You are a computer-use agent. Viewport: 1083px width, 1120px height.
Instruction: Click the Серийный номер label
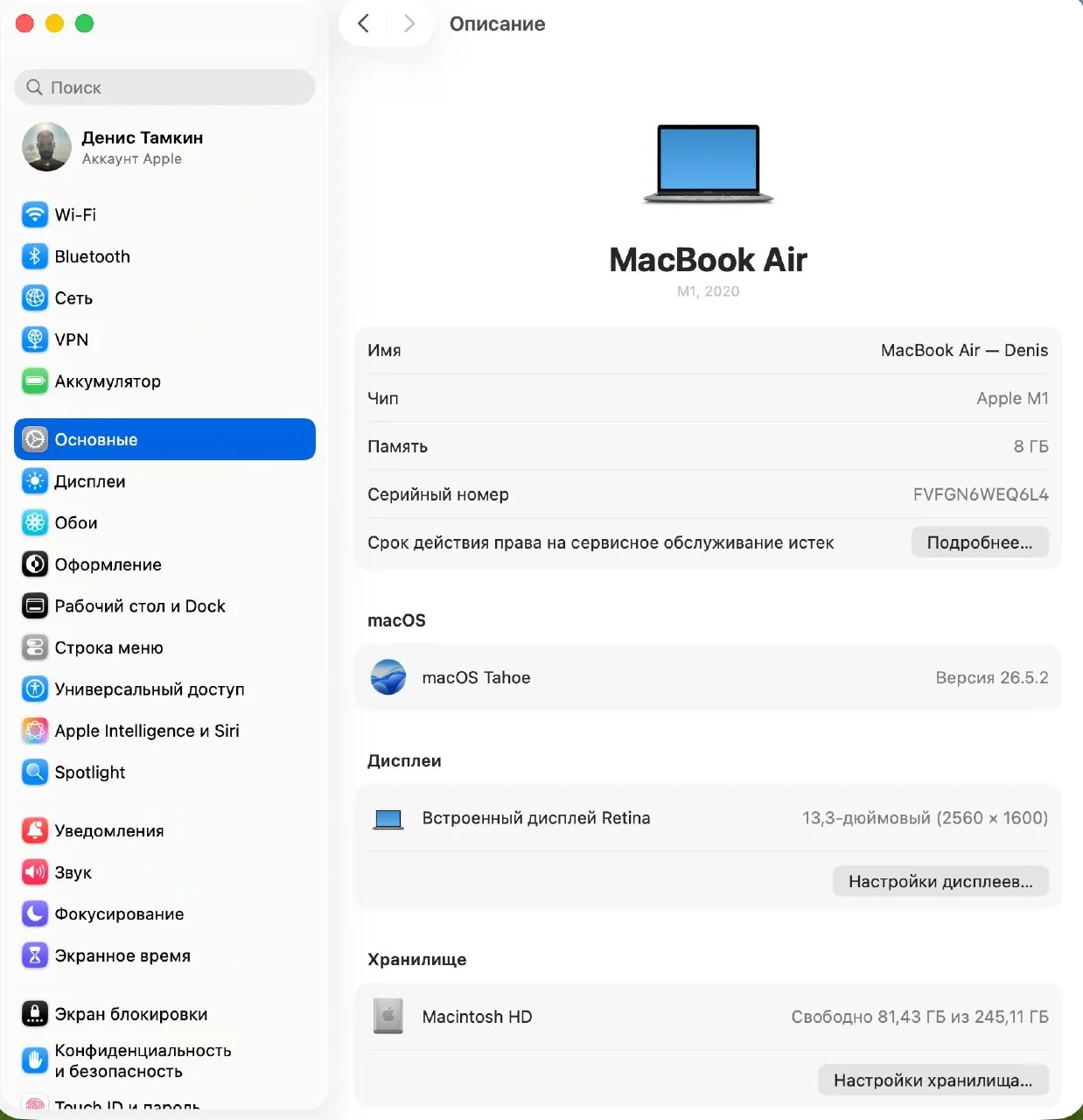[x=438, y=494]
